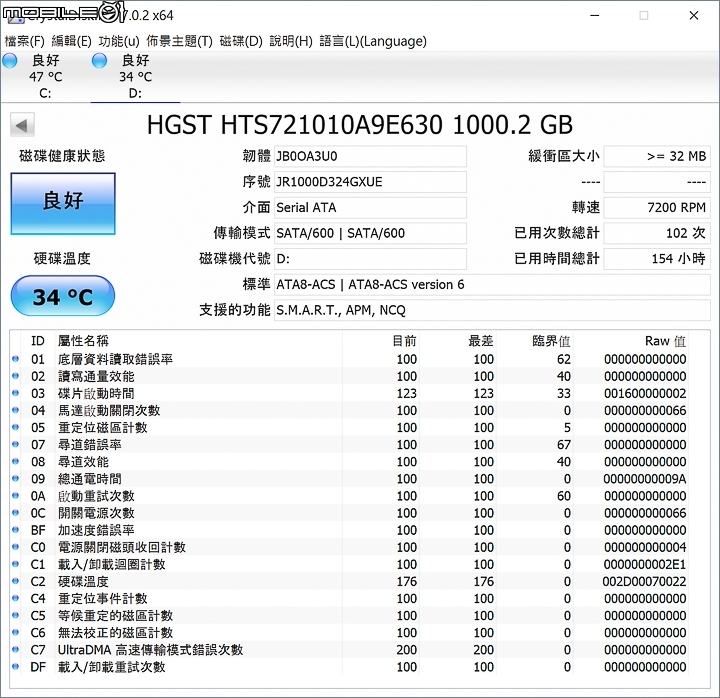
Task: Select drive C: good status indicator
Action: click(x=10, y=61)
